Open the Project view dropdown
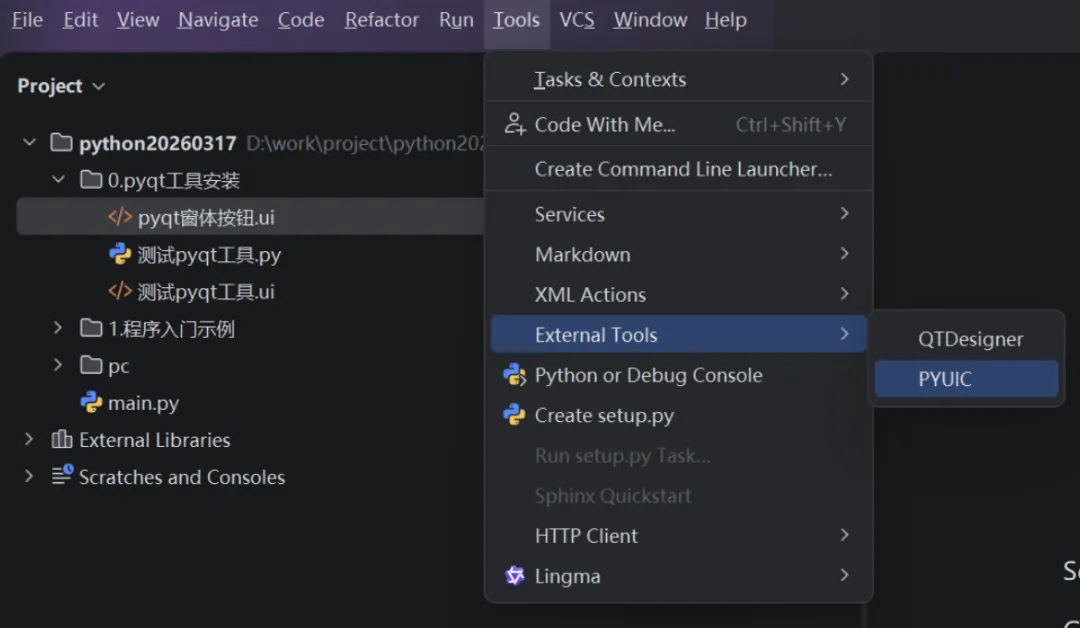The height and width of the screenshot is (628, 1080). tap(61, 86)
